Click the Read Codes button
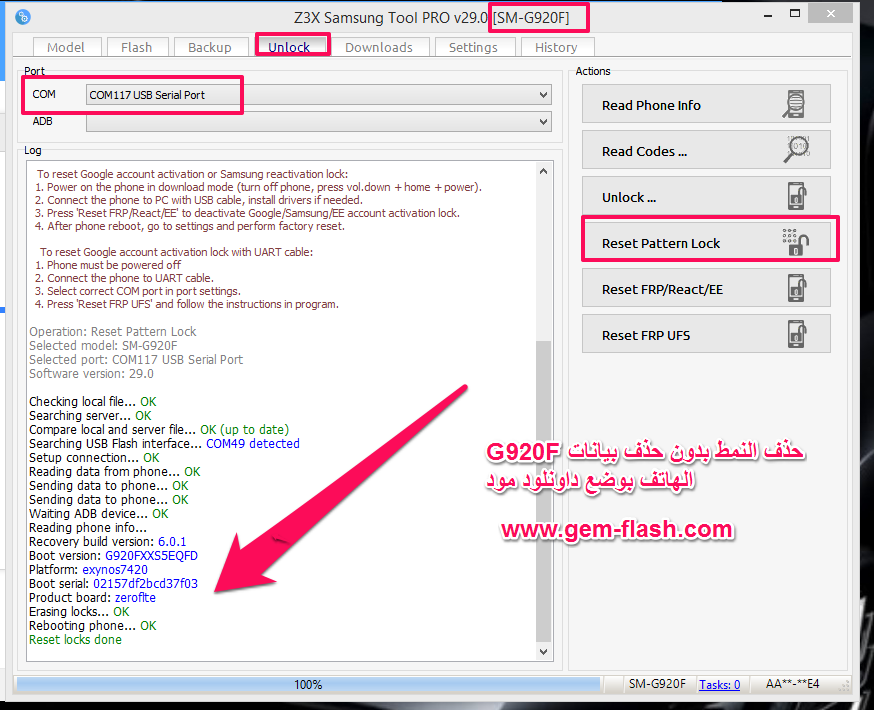The height and width of the screenshot is (710, 874). [x=706, y=150]
